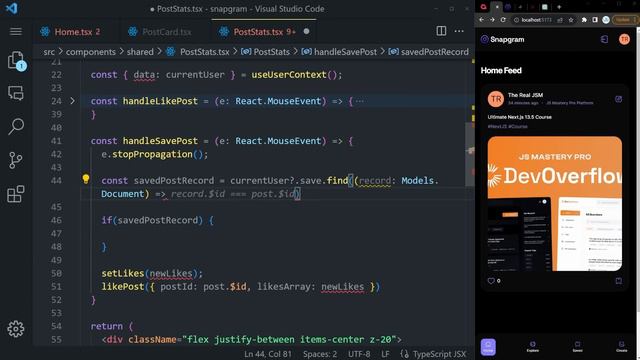Open the VS Code hamburger menu
Screen dimensions: 640x360
tap(16, 31)
